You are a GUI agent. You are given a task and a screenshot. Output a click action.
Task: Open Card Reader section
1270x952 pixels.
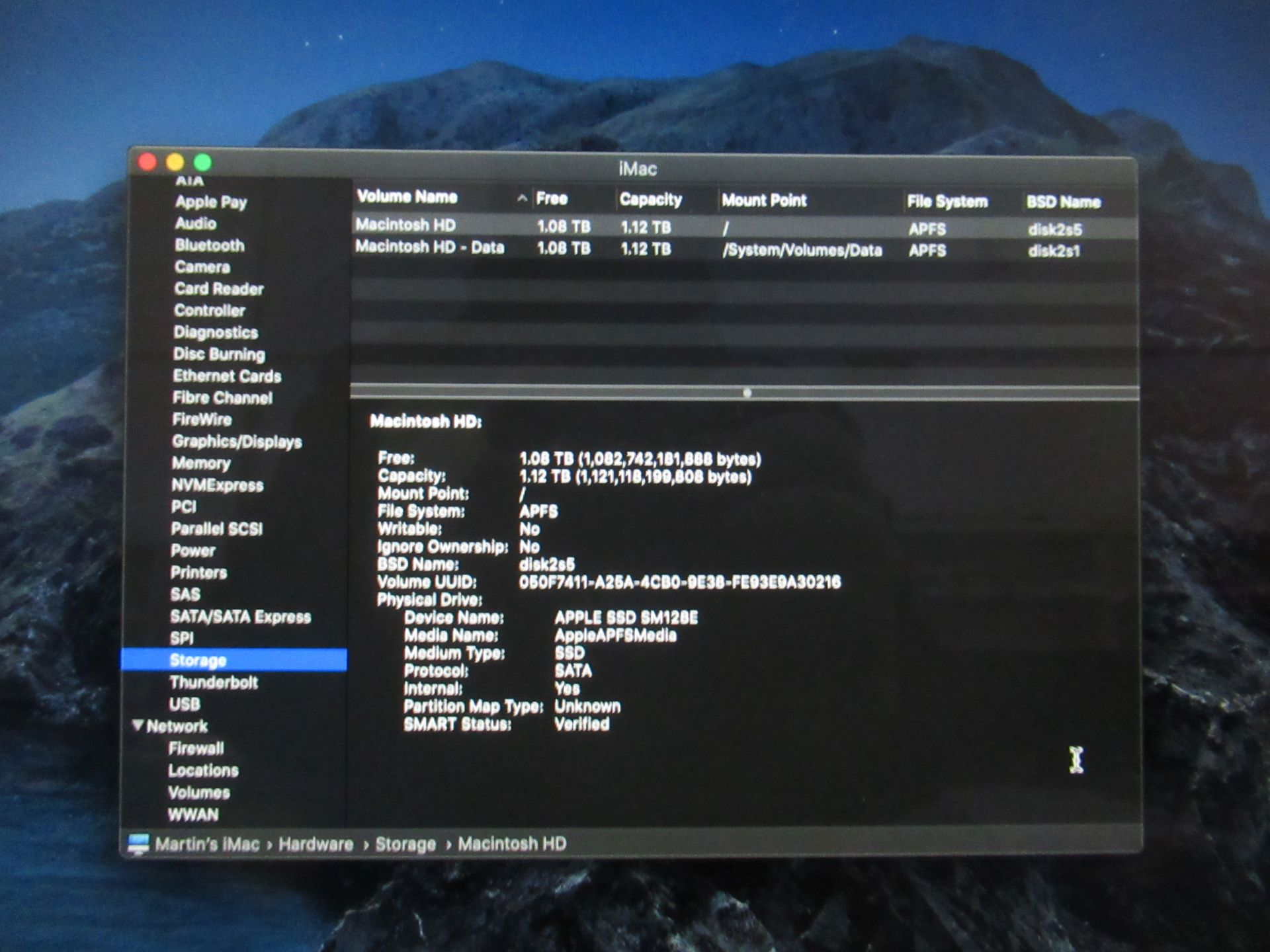click(x=219, y=289)
